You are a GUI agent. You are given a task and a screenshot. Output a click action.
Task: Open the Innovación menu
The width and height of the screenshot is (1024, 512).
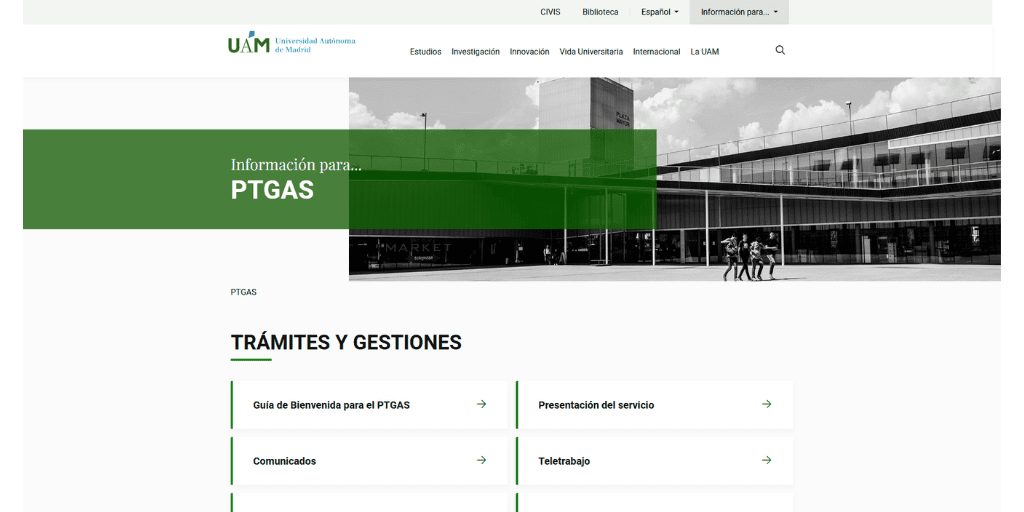click(530, 52)
